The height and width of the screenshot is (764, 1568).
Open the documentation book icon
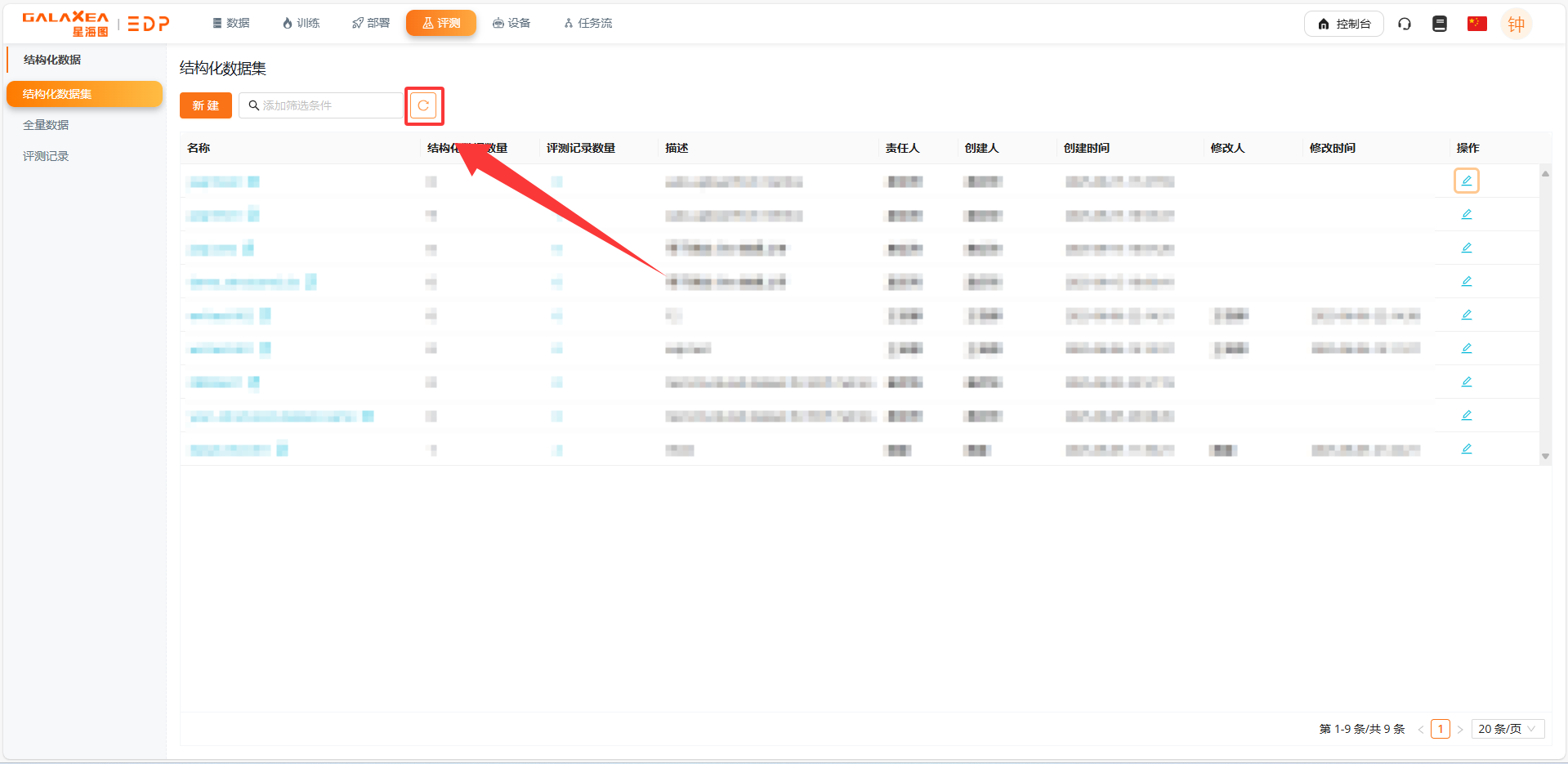click(1439, 24)
